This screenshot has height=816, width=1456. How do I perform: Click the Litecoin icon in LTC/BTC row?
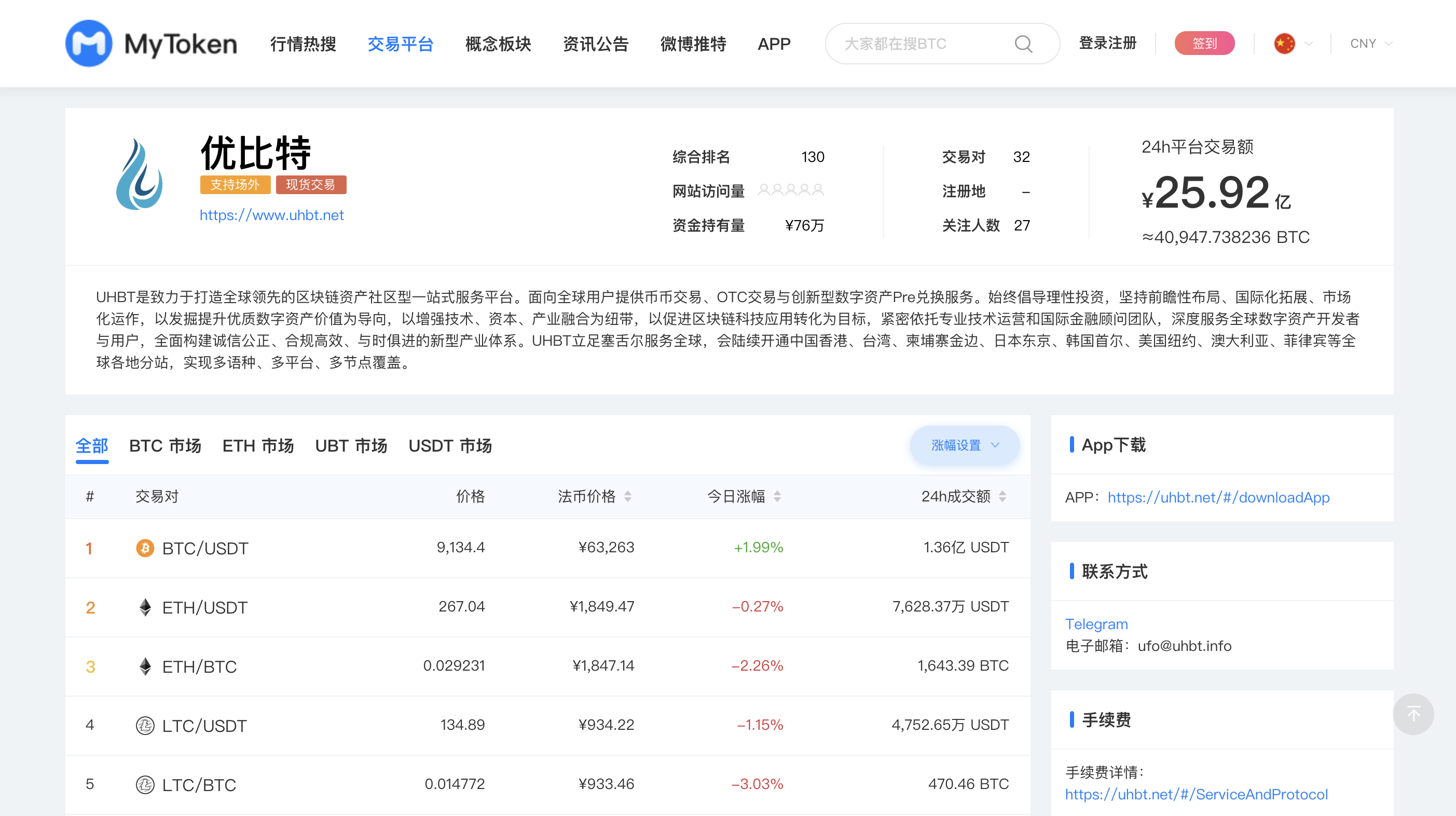[x=145, y=785]
